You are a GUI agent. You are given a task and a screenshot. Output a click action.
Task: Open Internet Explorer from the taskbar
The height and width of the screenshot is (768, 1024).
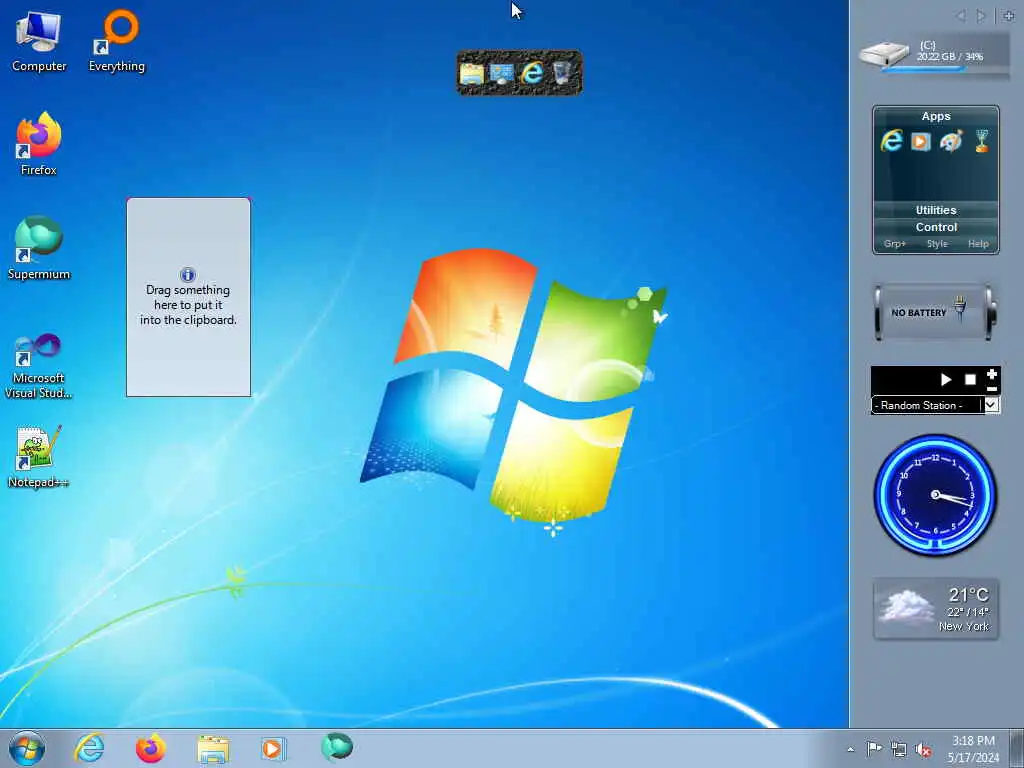click(x=89, y=748)
